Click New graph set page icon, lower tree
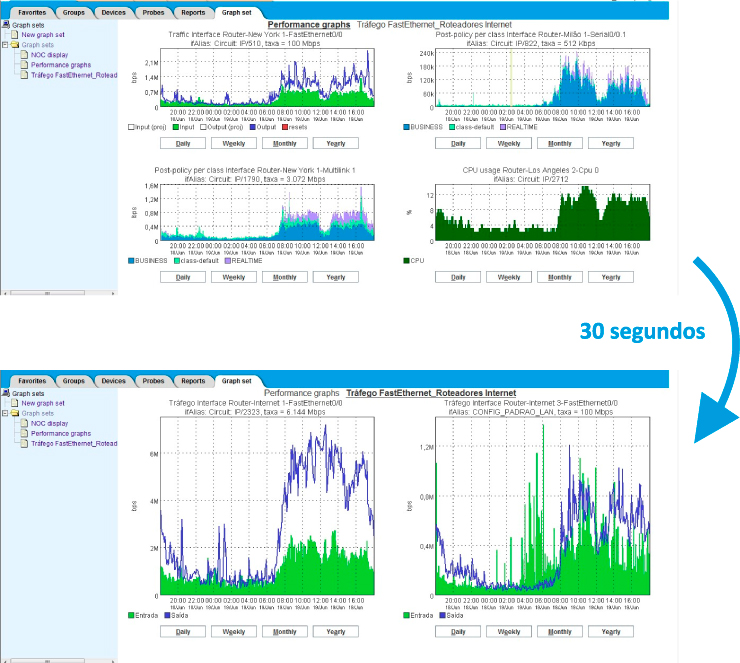Viewport: 740px width, 663px height. 15,403
